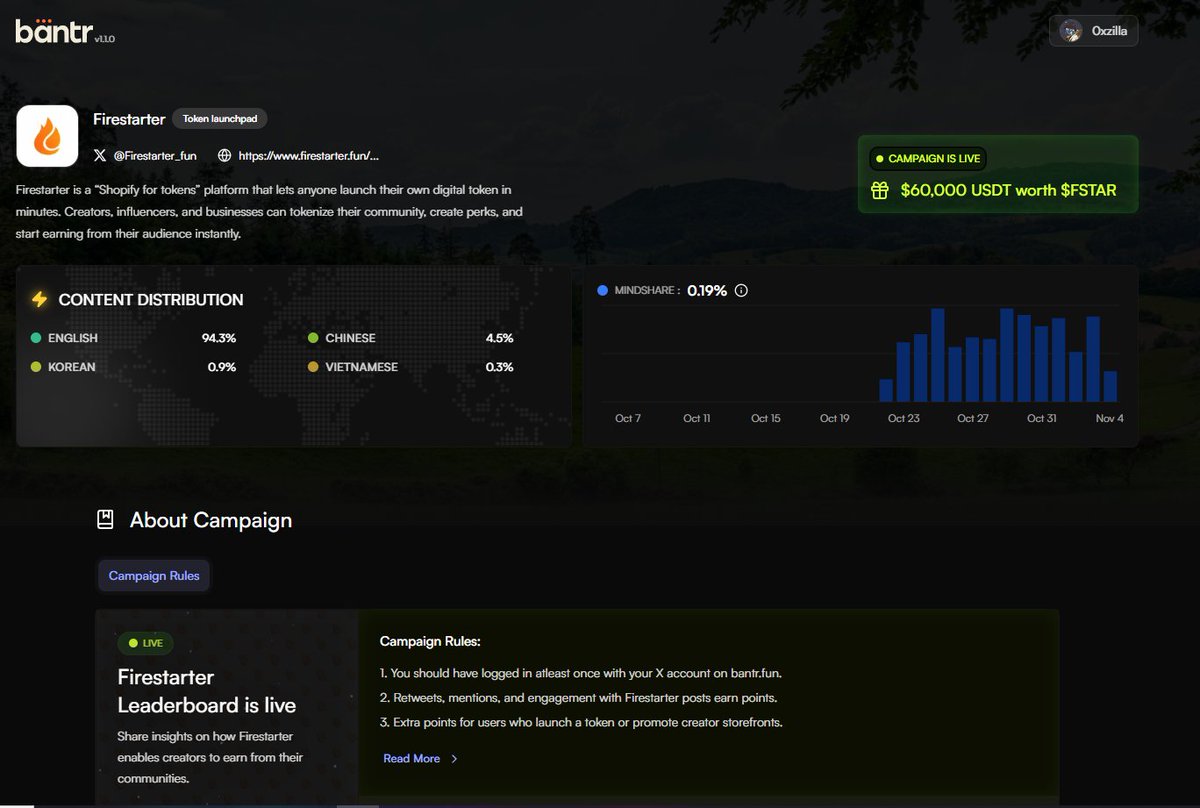Click the Chinese language color dot
The height and width of the screenshot is (808, 1200).
click(313, 338)
